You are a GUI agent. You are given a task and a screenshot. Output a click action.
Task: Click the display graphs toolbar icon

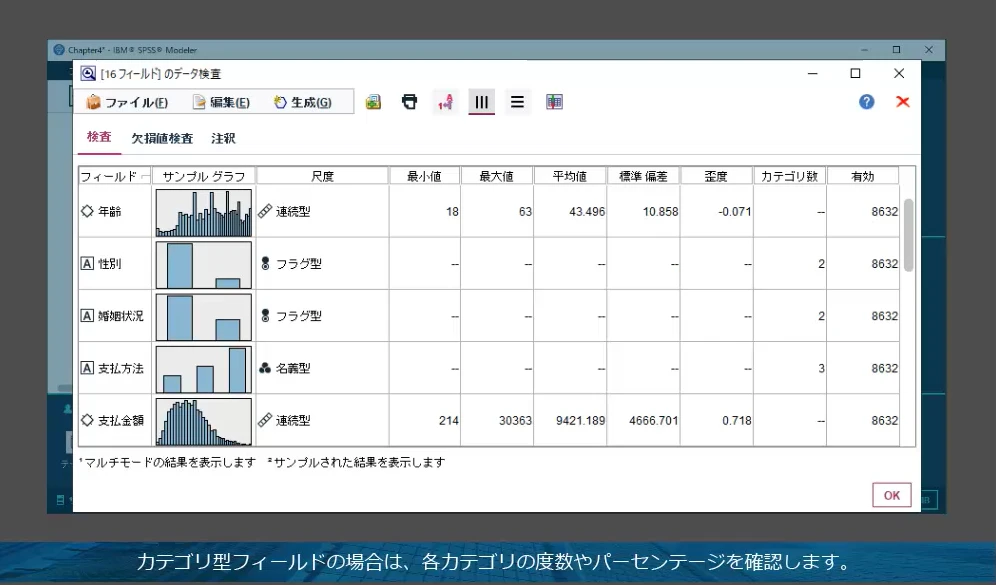tap(481, 101)
